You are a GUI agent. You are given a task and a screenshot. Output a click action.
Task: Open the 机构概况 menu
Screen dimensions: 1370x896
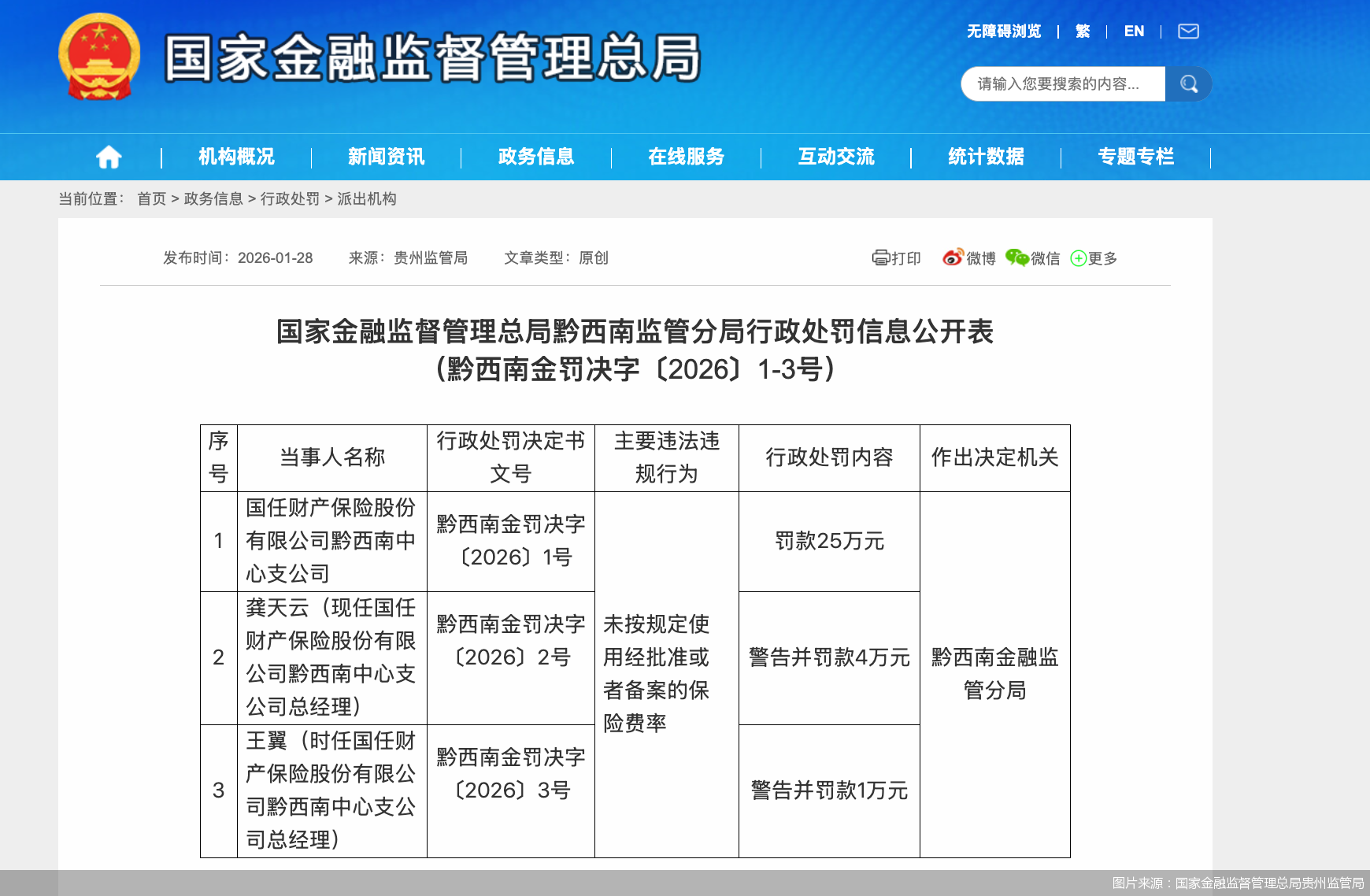[236, 157]
